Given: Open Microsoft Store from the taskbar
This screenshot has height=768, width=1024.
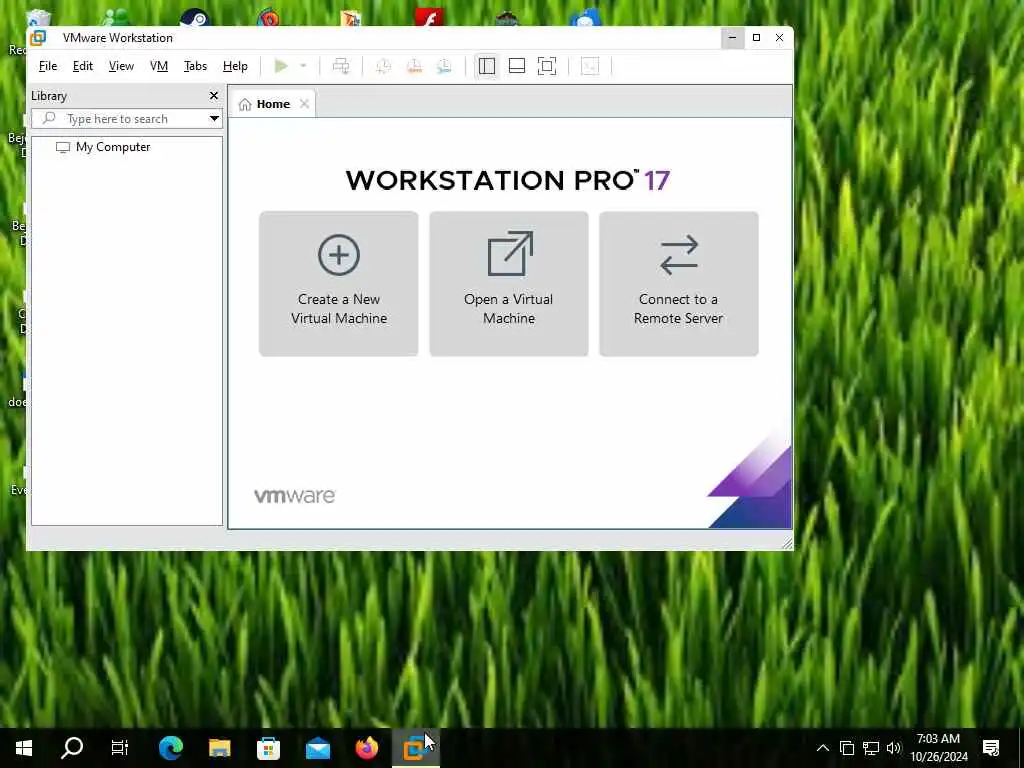Looking at the screenshot, I should (x=268, y=748).
